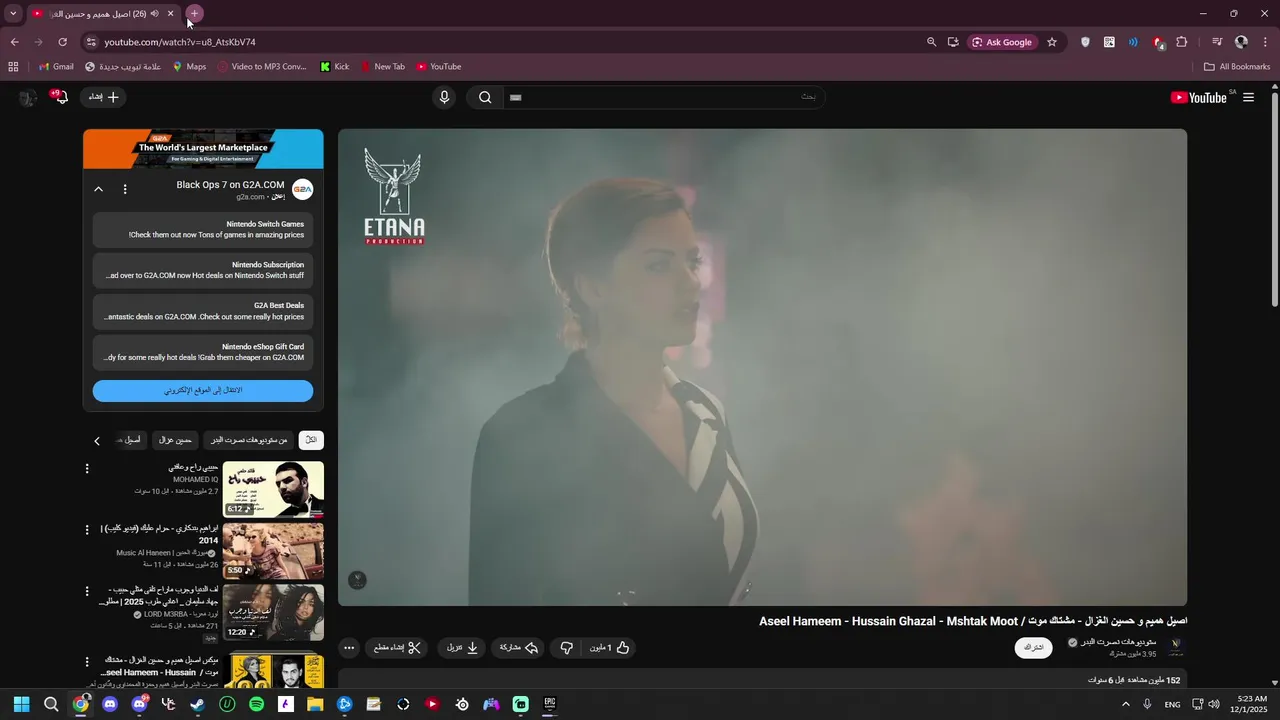Click the ETANA channel watermark in player

(357, 580)
